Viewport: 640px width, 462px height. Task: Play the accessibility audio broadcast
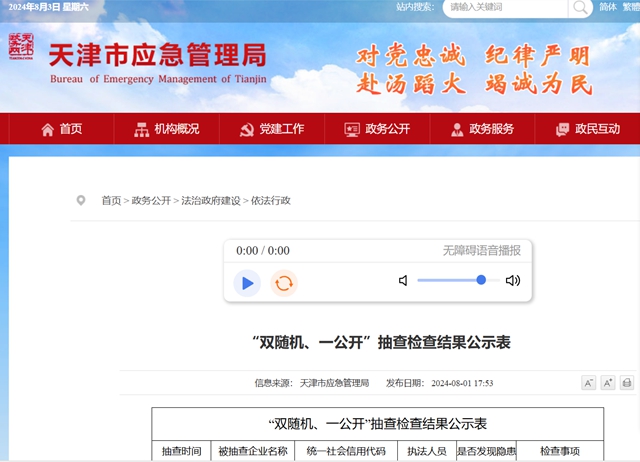tap(247, 283)
